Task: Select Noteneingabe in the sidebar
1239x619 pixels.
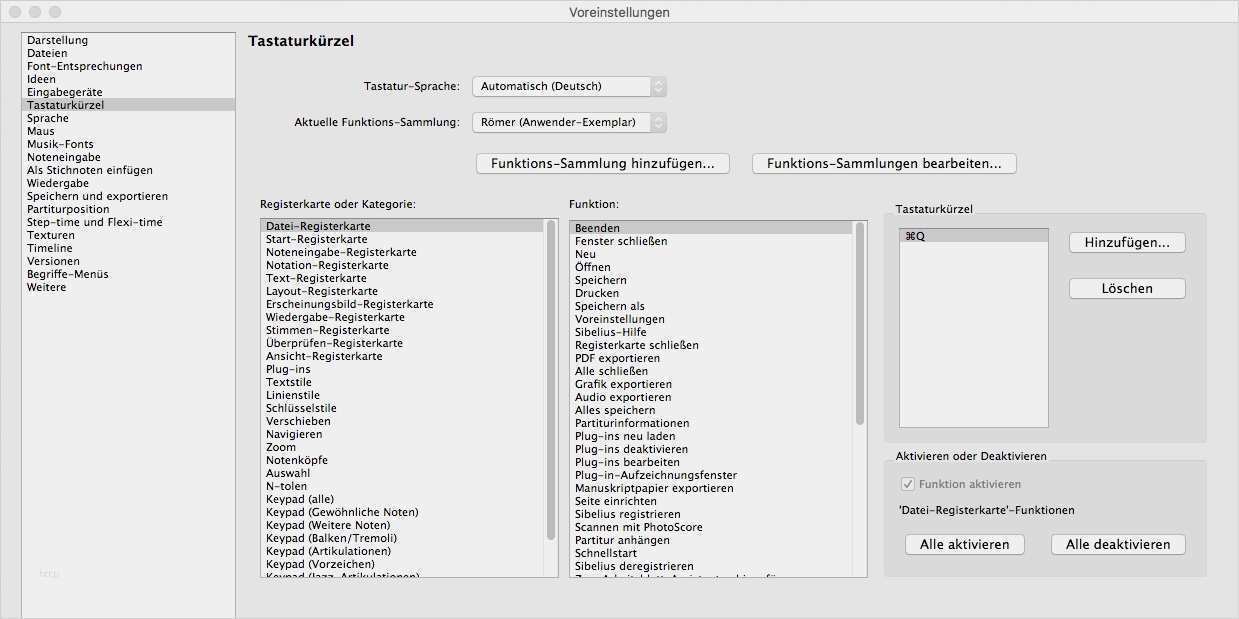Action: [x=128, y=157]
